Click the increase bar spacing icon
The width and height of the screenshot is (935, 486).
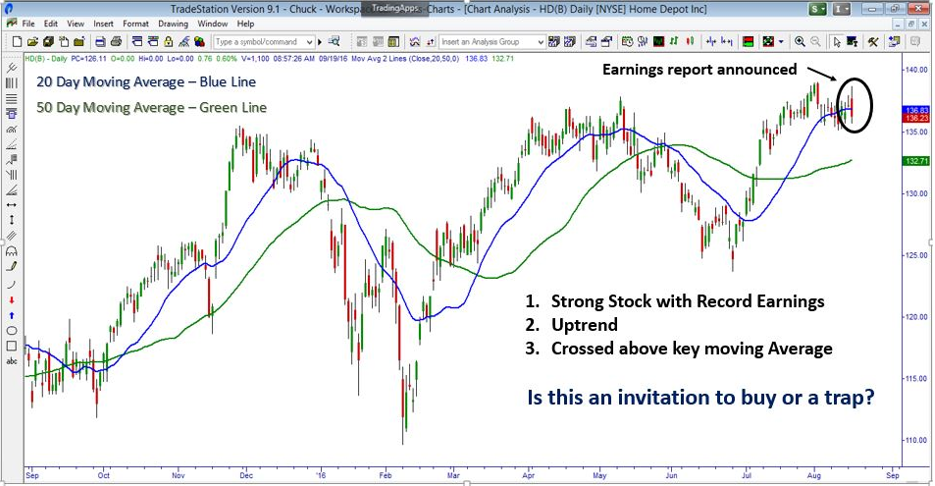pos(726,42)
